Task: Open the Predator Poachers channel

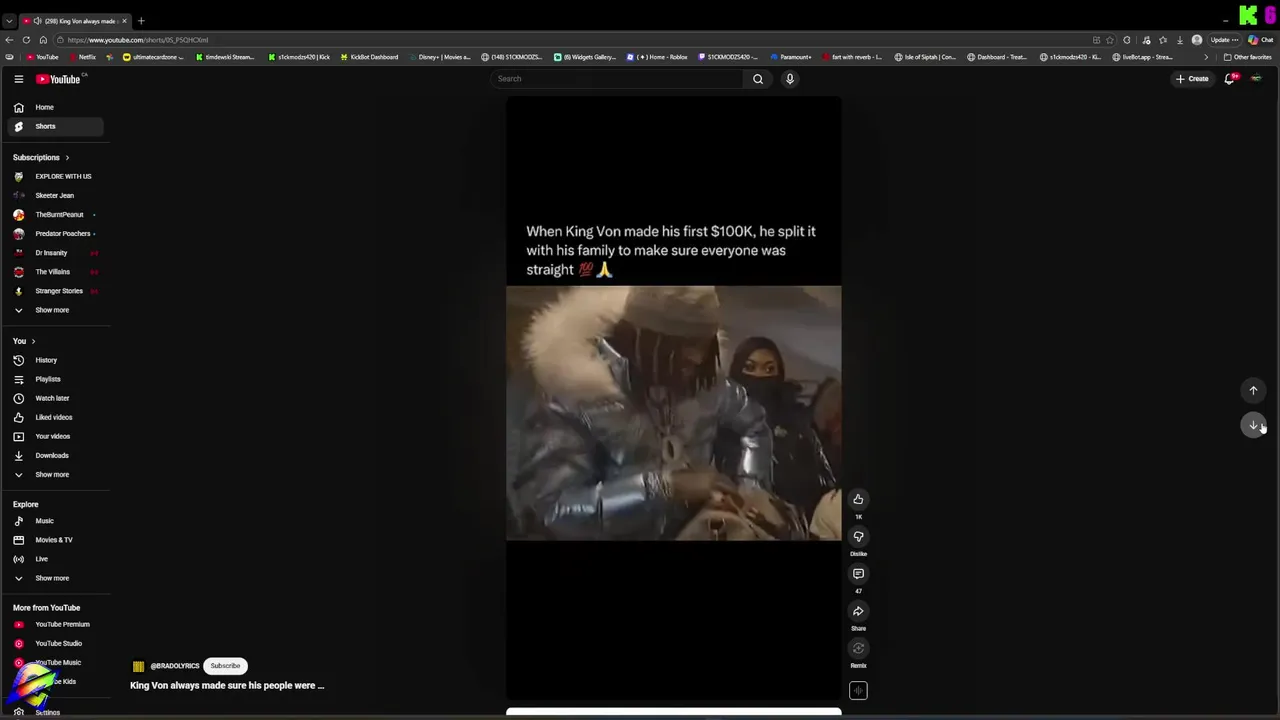Action: click(x=55, y=233)
